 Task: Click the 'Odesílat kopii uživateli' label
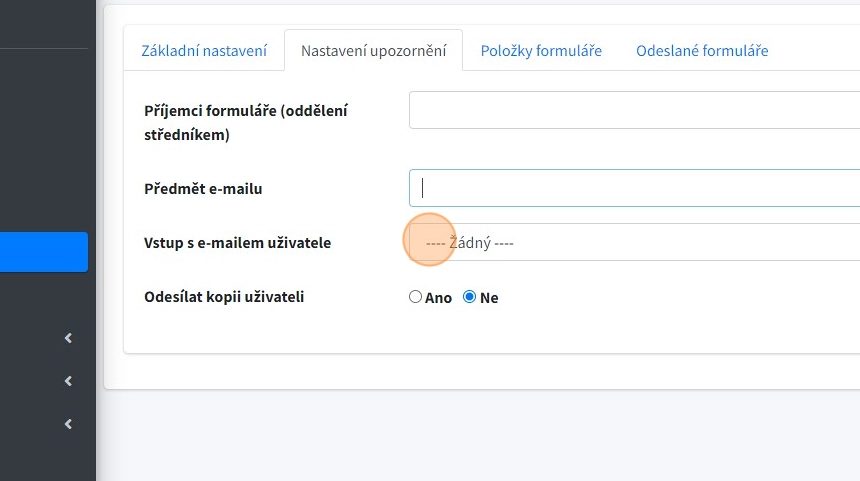coord(224,296)
